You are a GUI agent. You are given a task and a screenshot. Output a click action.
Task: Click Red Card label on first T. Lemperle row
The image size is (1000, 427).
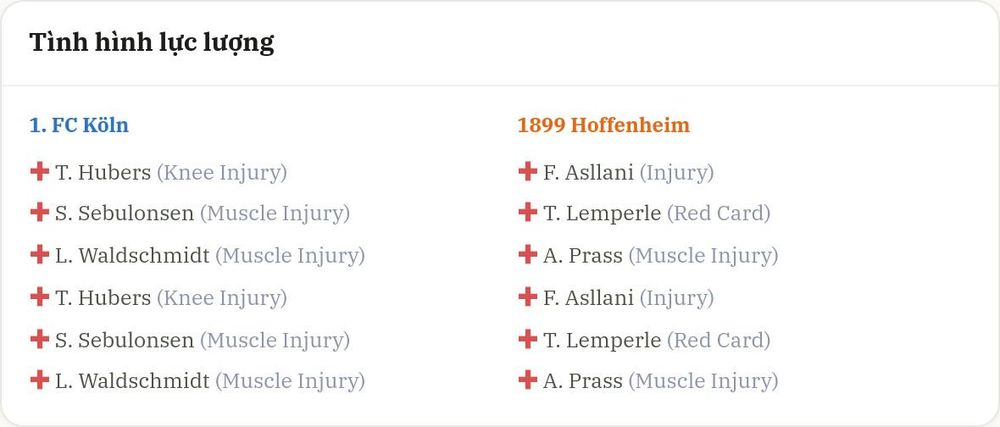[719, 214]
